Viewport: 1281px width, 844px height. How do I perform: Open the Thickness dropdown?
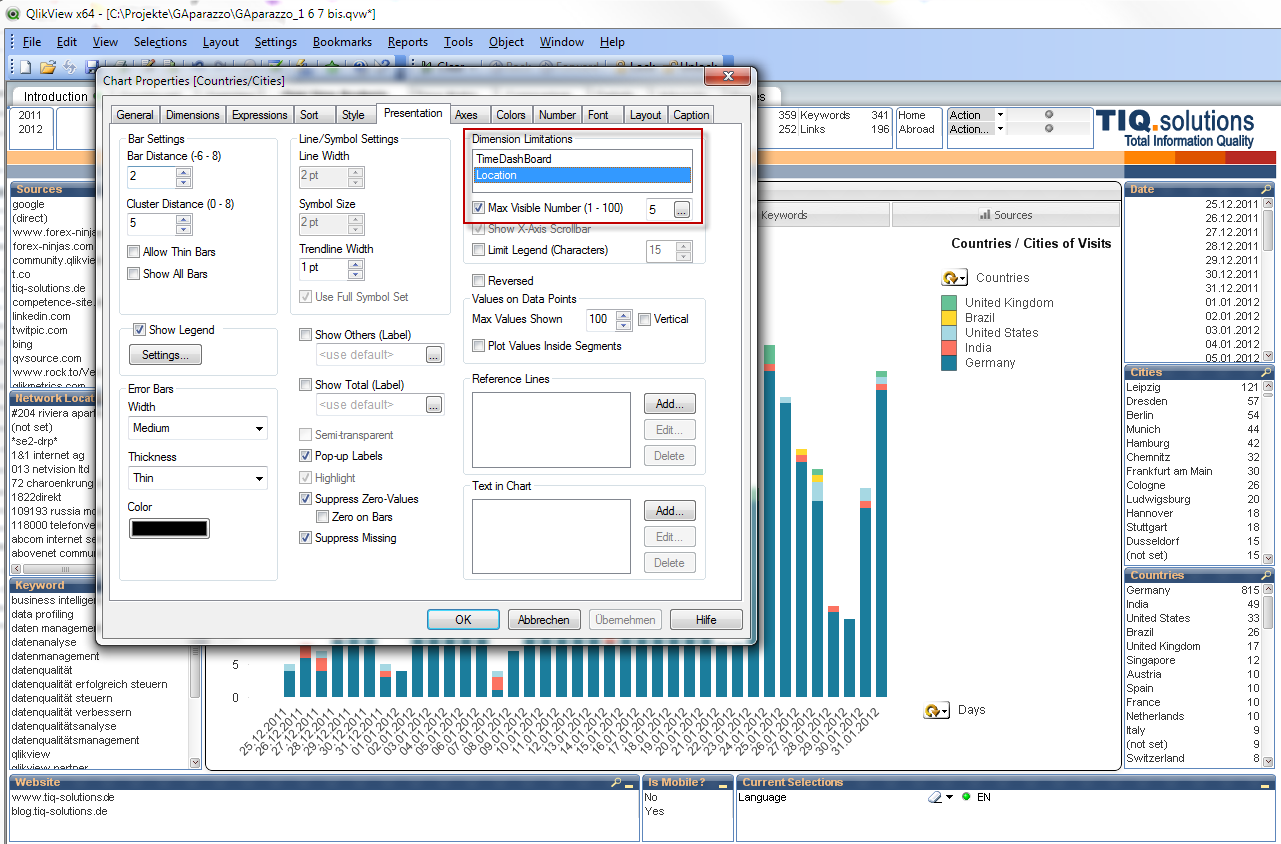(260, 478)
